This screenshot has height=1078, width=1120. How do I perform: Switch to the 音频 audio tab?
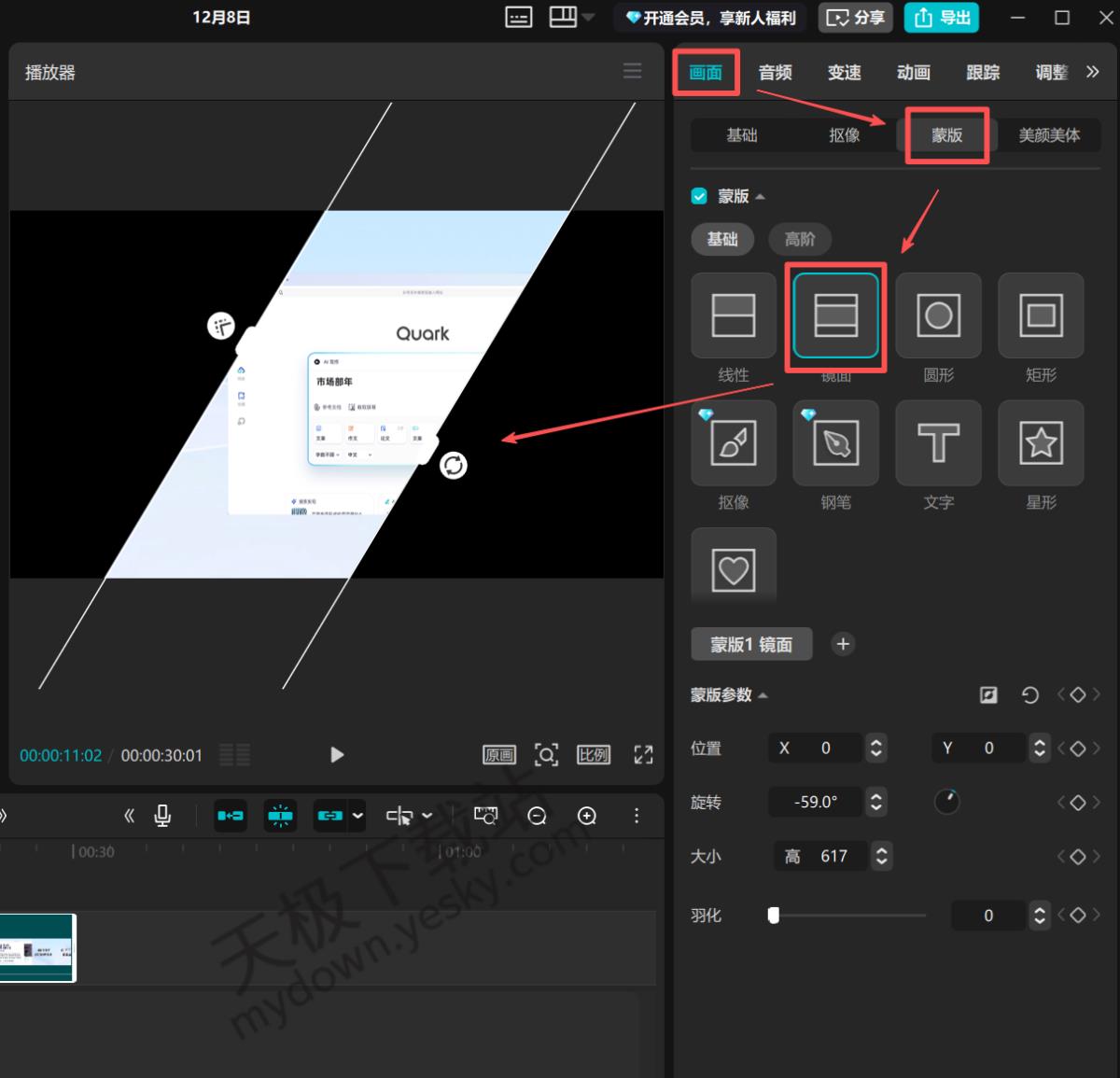pos(775,72)
